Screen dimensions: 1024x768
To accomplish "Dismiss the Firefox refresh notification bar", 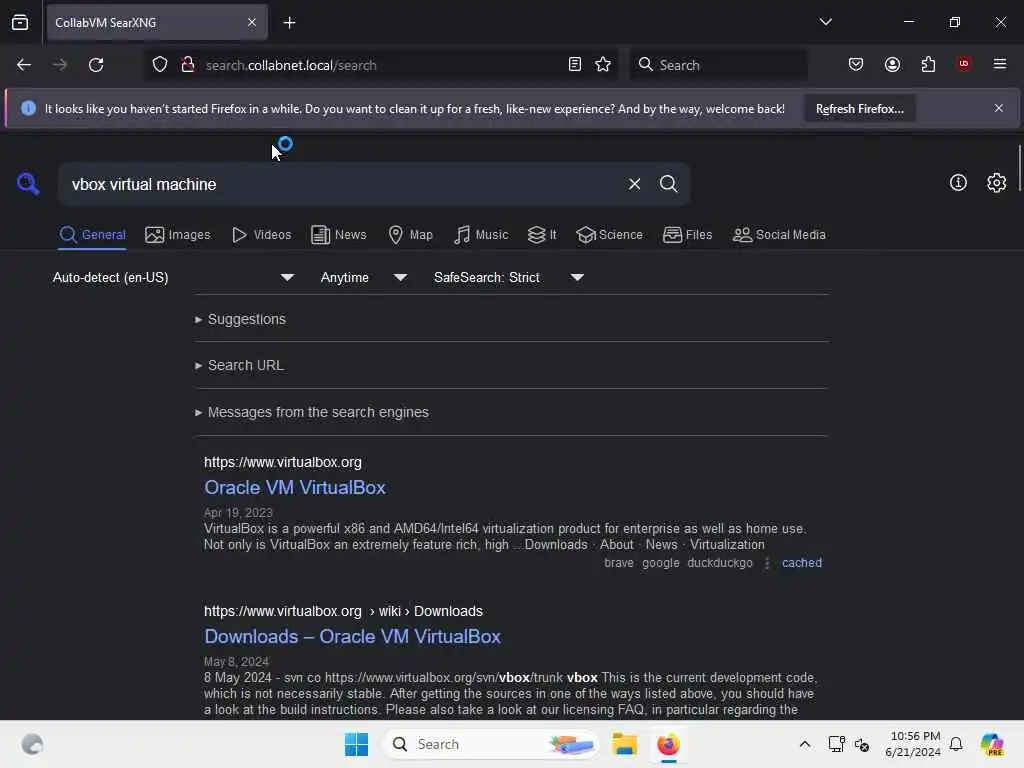I will point(999,108).
